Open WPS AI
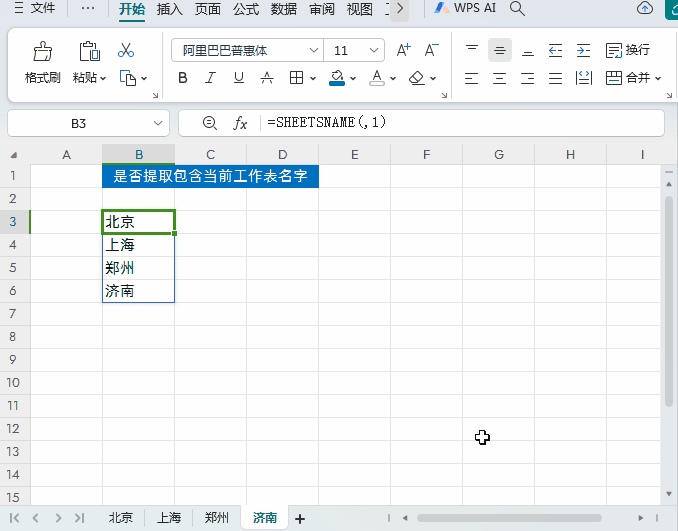 465,8
